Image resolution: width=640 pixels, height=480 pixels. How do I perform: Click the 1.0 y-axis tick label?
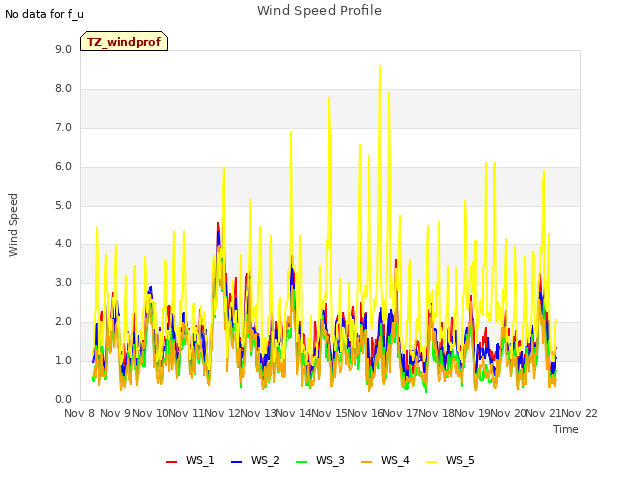(x=63, y=360)
